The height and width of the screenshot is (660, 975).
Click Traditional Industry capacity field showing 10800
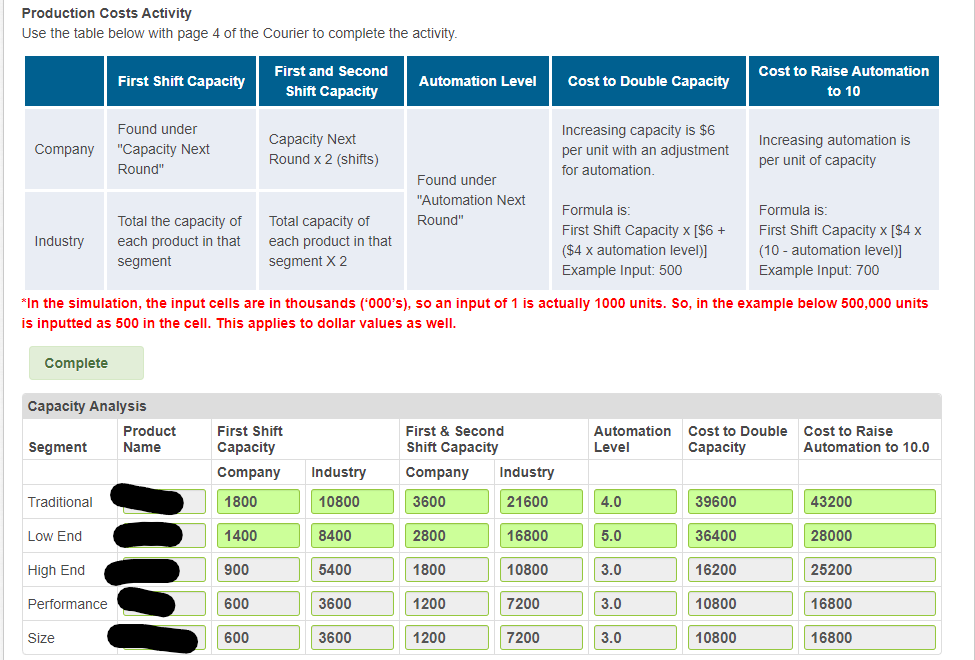click(352, 501)
